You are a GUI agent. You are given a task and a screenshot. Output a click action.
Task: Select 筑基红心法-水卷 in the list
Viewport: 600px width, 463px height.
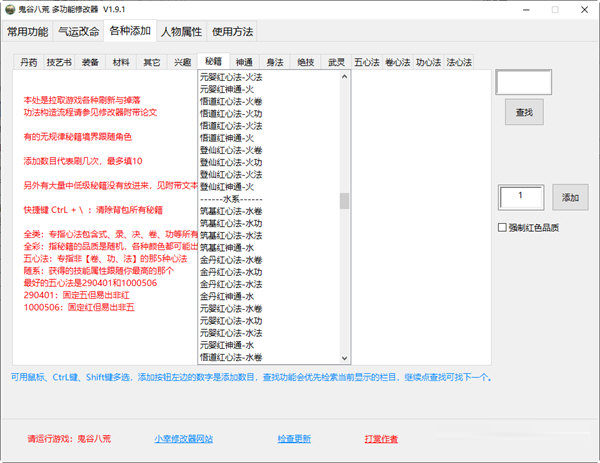[x=230, y=211]
